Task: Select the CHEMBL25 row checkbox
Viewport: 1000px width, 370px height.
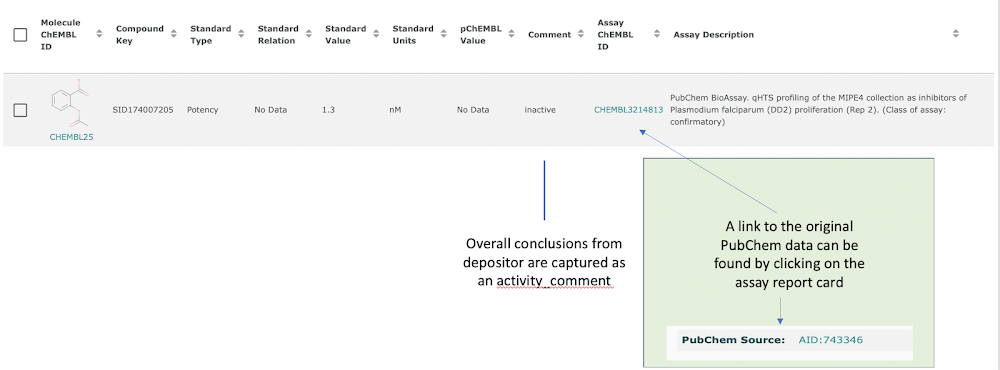Action: pos(20,110)
